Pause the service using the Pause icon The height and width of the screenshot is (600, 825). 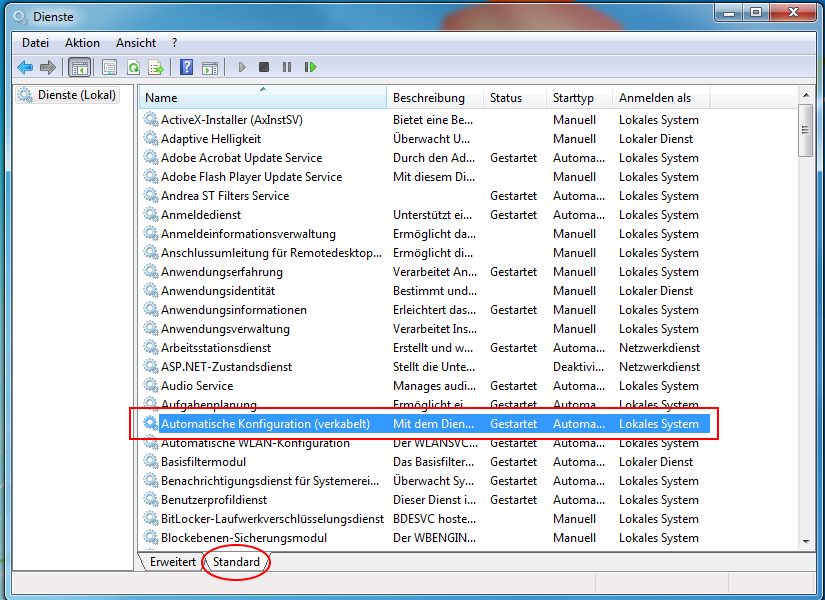(x=287, y=67)
